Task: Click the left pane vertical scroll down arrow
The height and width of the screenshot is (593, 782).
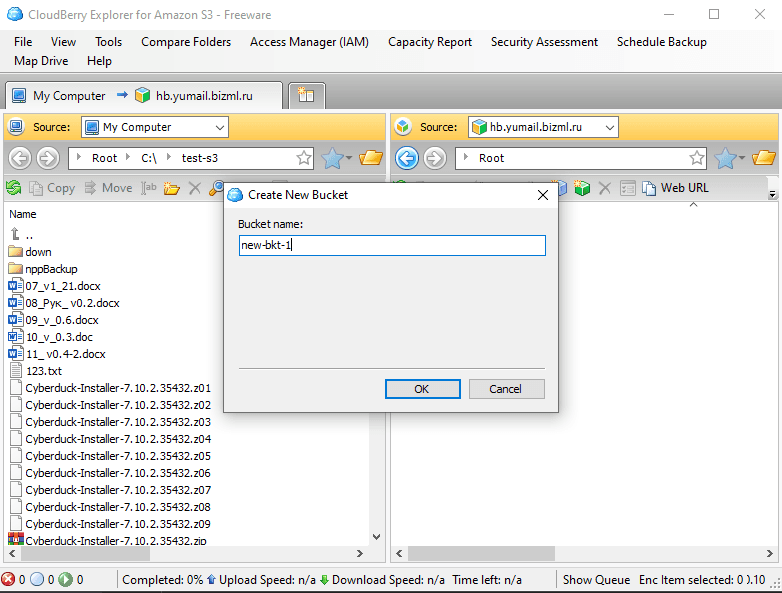Action: (x=377, y=537)
